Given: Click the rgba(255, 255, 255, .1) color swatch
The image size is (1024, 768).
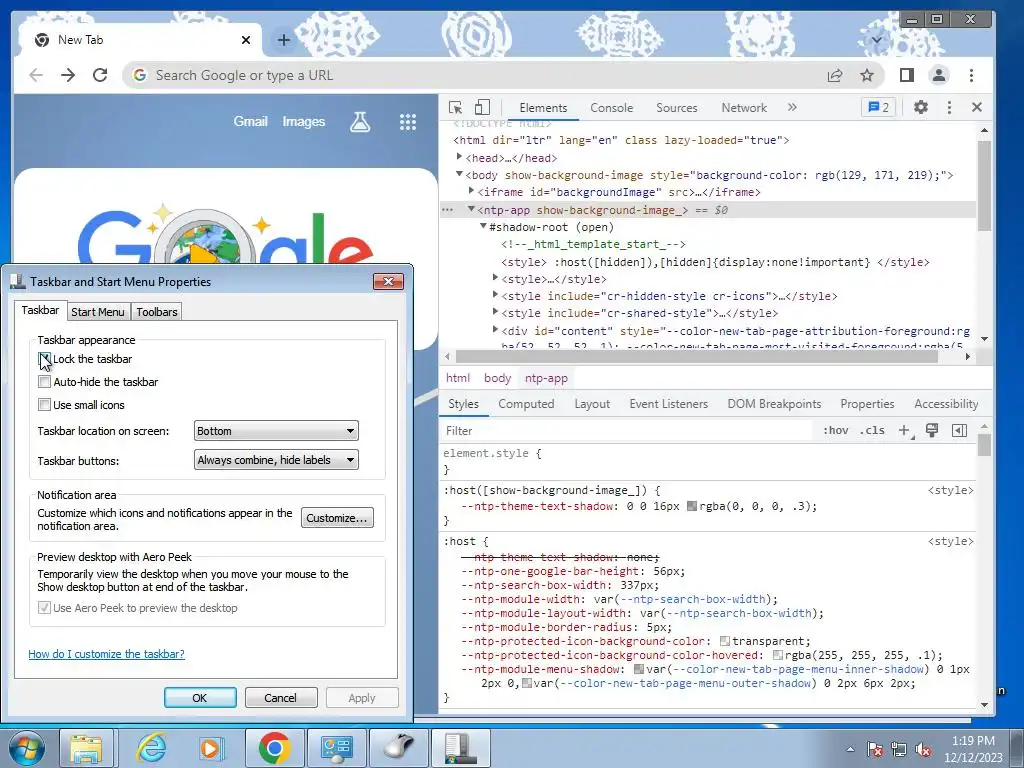Looking at the screenshot, I should [x=778, y=655].
